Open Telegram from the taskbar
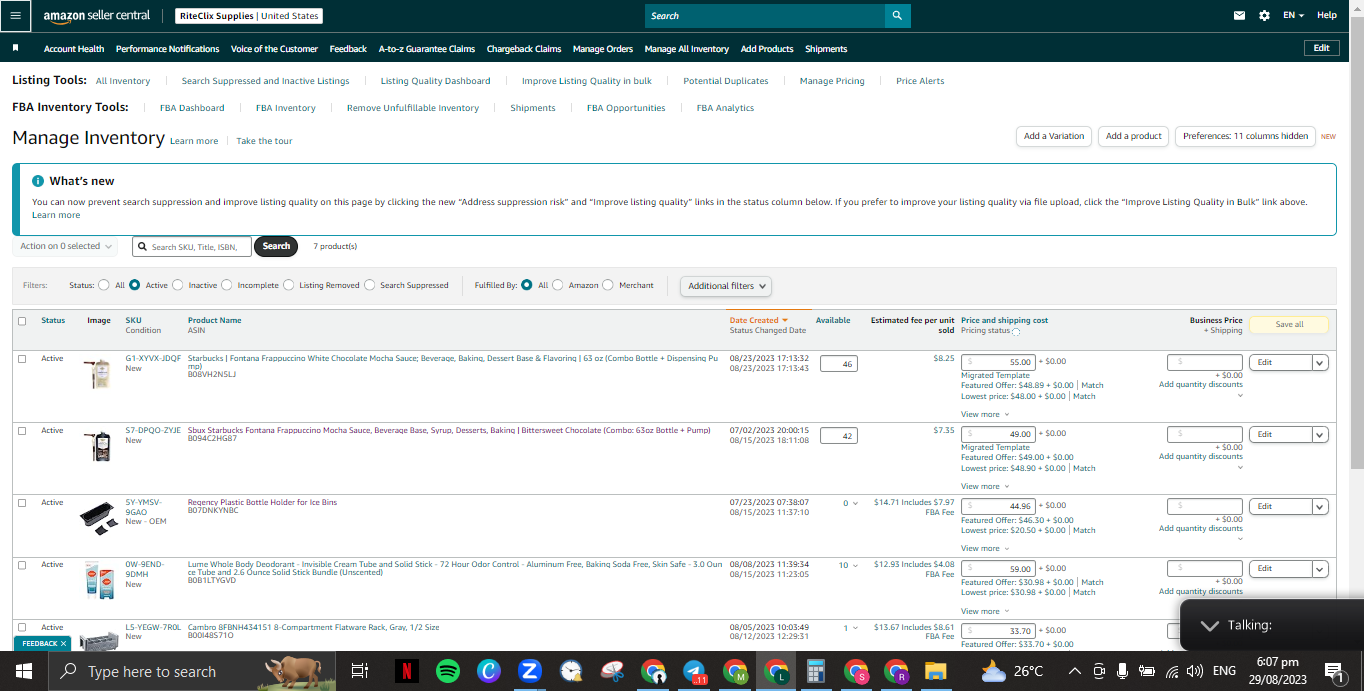 (694, 671)
